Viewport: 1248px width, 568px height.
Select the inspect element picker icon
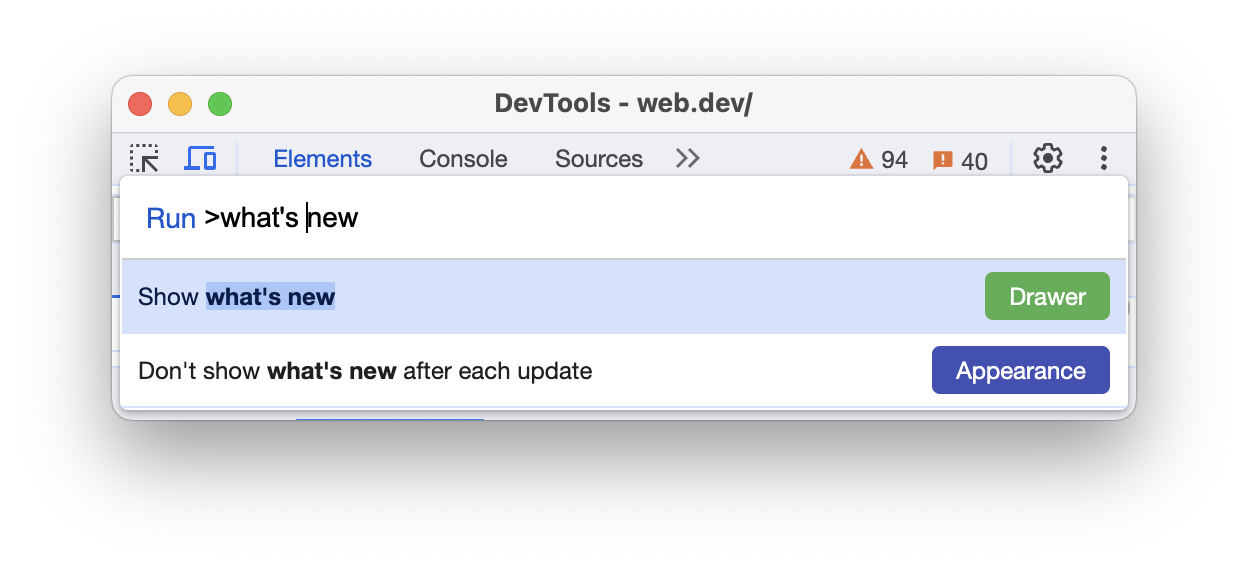point(144,158)
